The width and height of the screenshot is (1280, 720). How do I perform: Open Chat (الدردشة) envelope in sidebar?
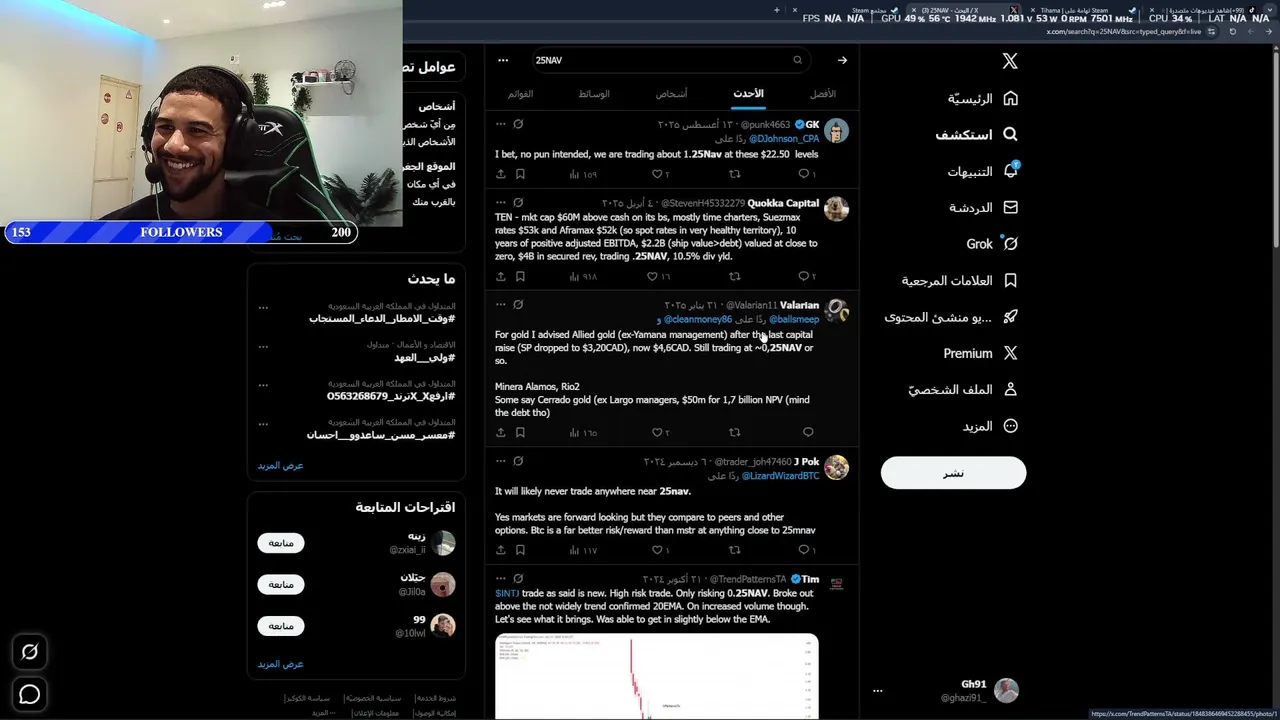click(983, 207)
